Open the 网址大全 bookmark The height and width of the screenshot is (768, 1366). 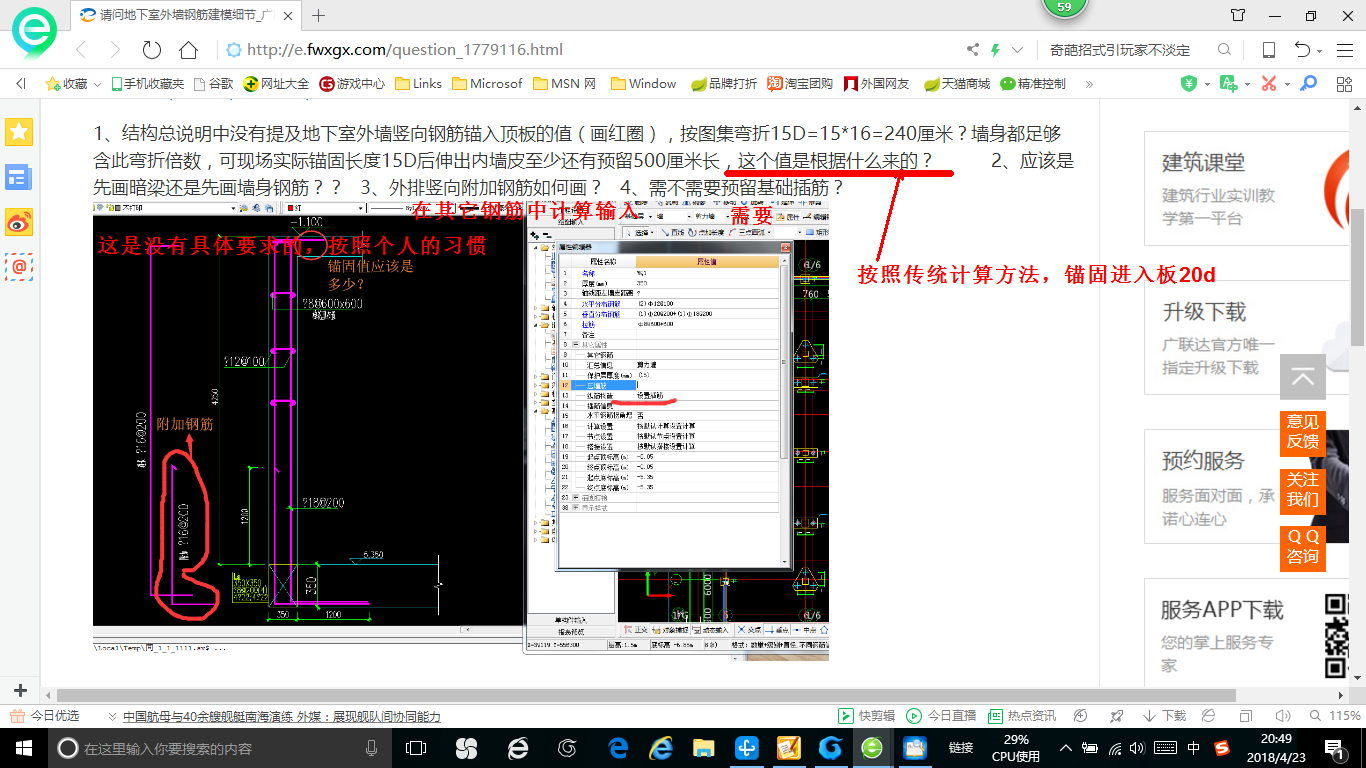click(x=277, y=84)
